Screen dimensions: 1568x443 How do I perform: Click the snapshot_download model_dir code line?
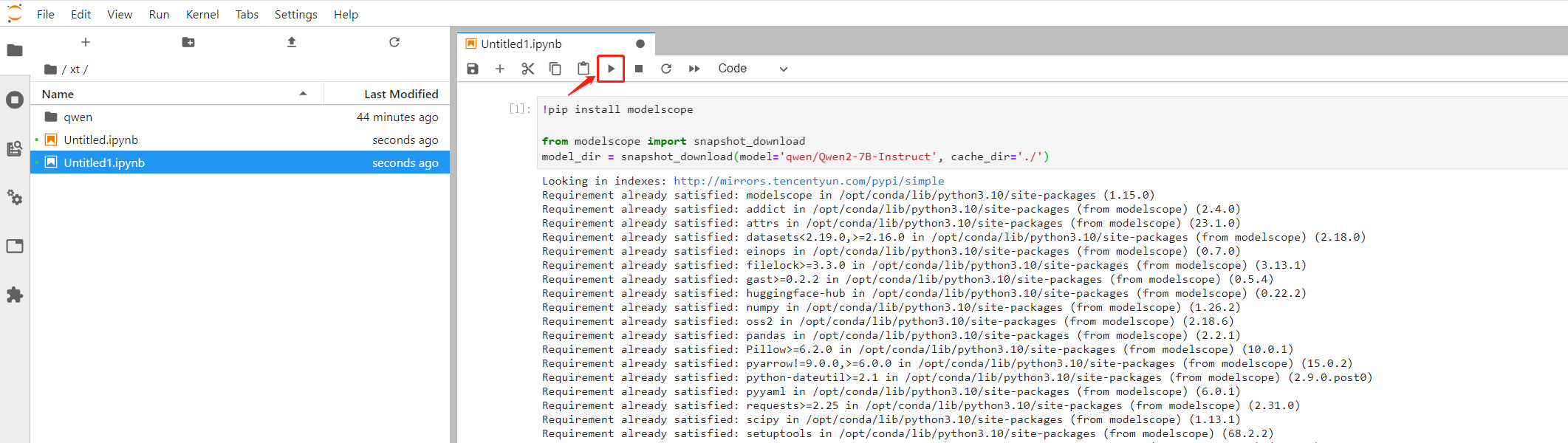click(795, 157)
